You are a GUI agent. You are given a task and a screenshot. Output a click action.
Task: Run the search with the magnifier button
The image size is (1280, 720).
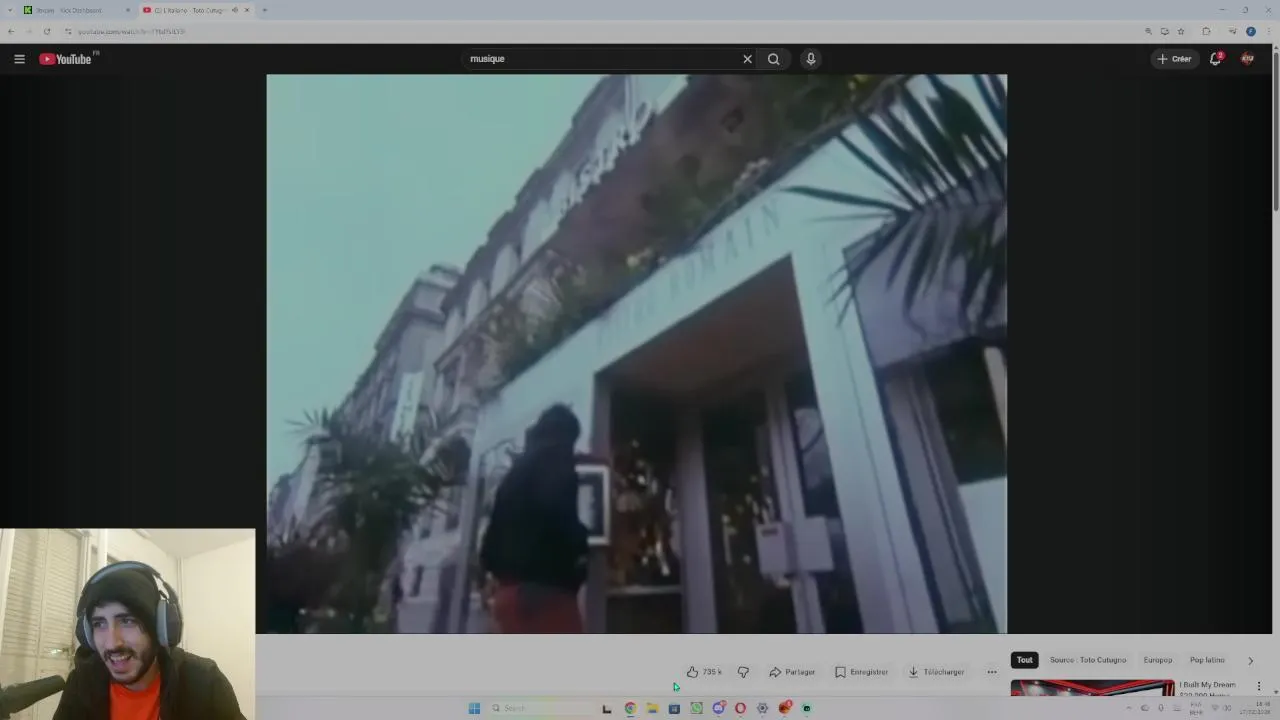click(774, 59)
